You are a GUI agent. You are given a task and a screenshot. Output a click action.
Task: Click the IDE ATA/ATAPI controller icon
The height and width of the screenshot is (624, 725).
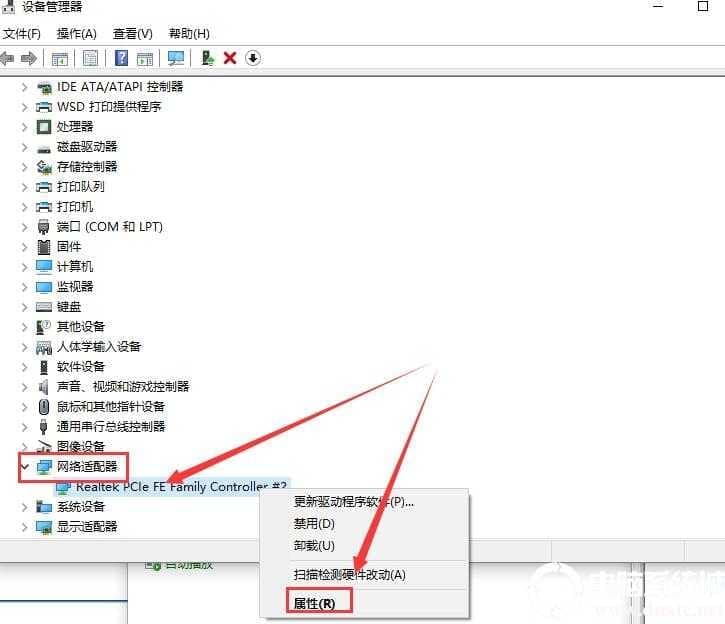44,87
